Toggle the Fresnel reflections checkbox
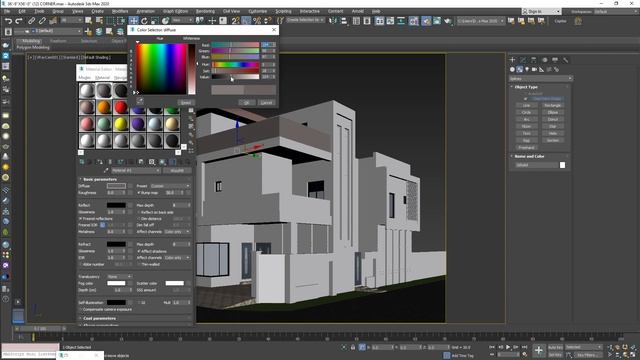The image size is (640, 360). [80, 218]
